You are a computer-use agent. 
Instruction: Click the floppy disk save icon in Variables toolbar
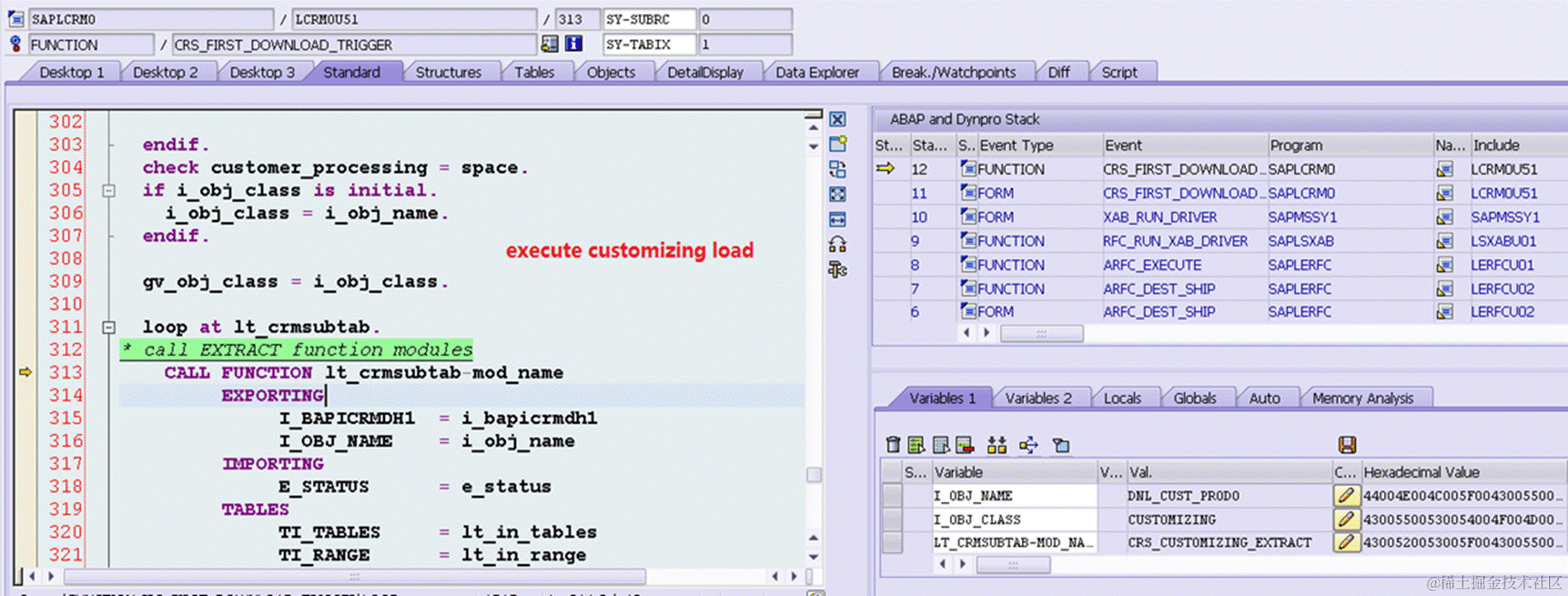1346,444
